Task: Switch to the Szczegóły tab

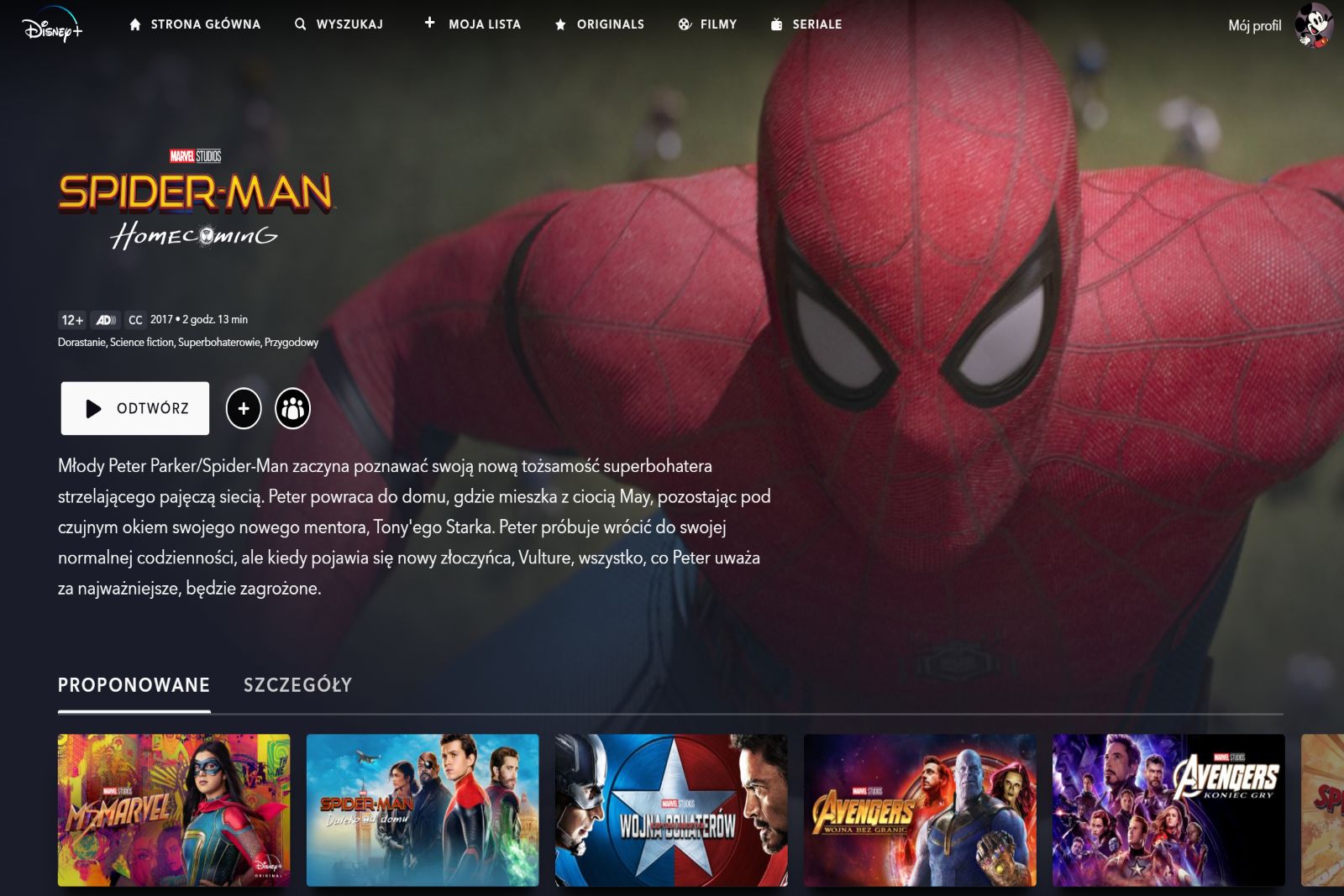Action: click(298, 685)
